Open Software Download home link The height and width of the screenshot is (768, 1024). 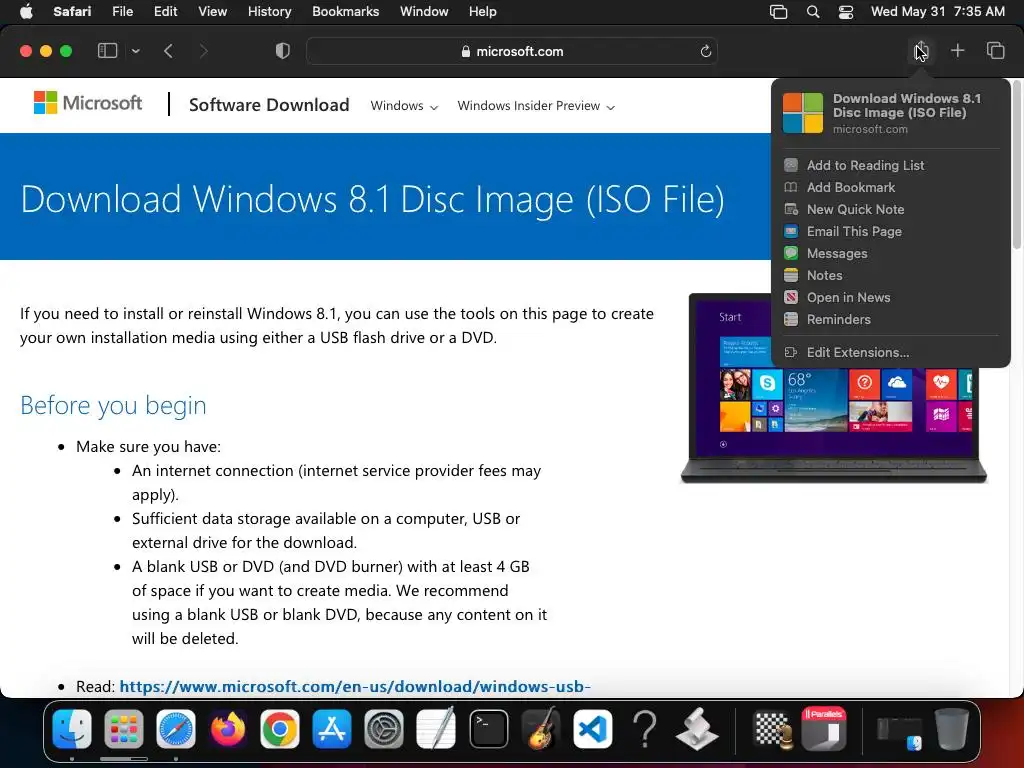click(269, 104)
